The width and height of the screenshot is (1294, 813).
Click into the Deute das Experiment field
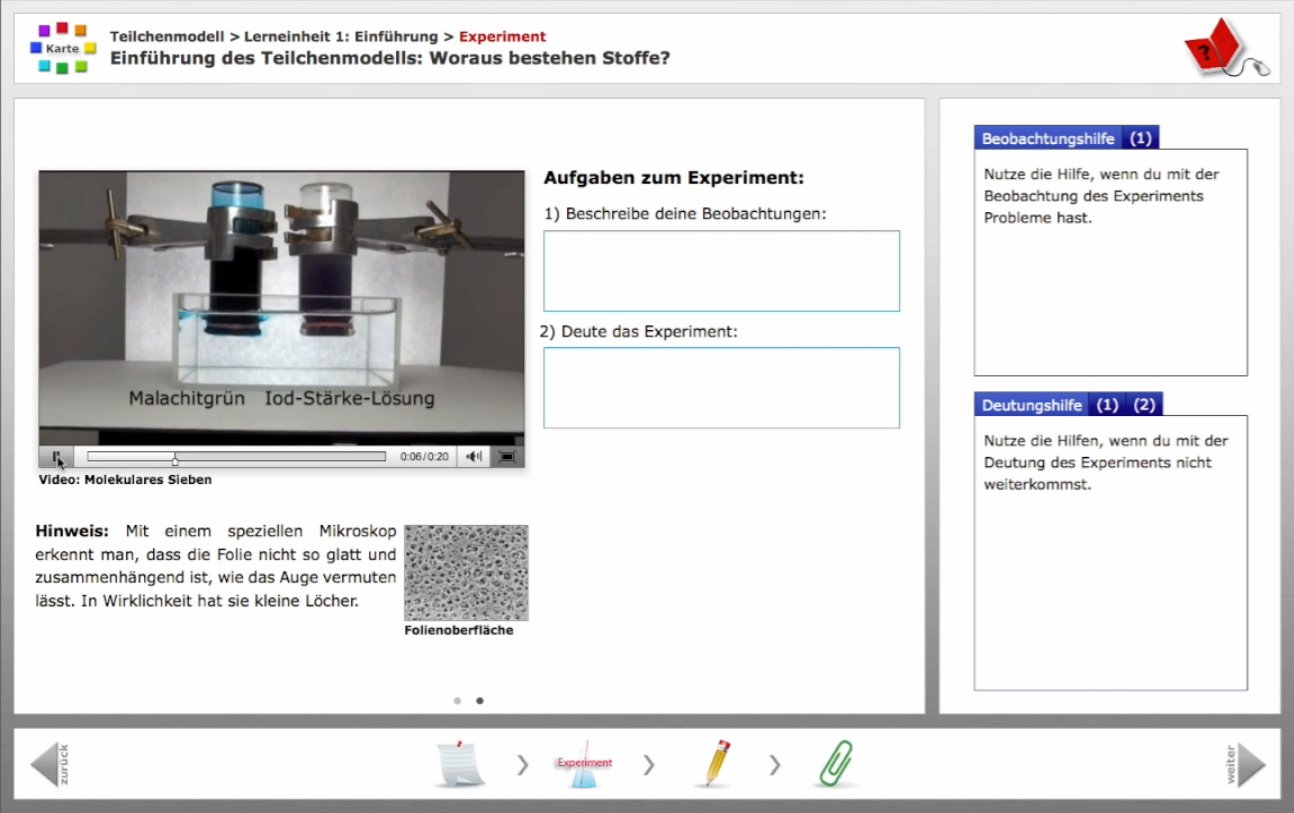(x=721, y=388)
